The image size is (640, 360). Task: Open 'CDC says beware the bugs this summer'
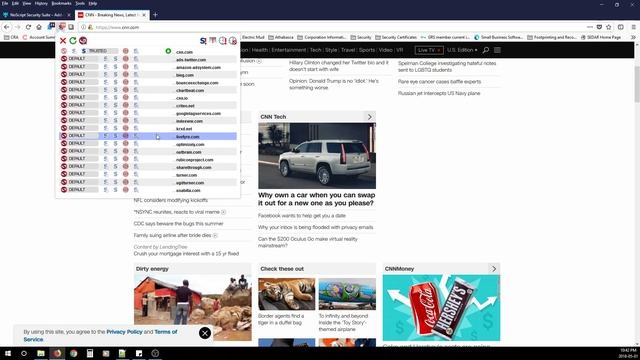(178, 224)
